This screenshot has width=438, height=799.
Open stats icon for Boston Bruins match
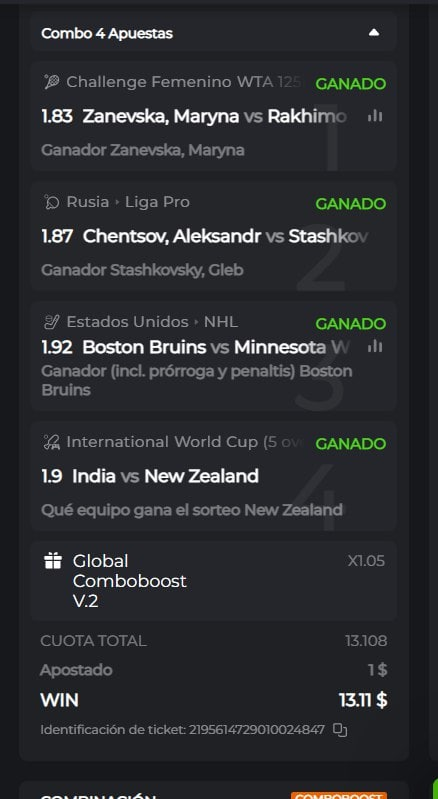pyautogui.click(x=375, y=347)
